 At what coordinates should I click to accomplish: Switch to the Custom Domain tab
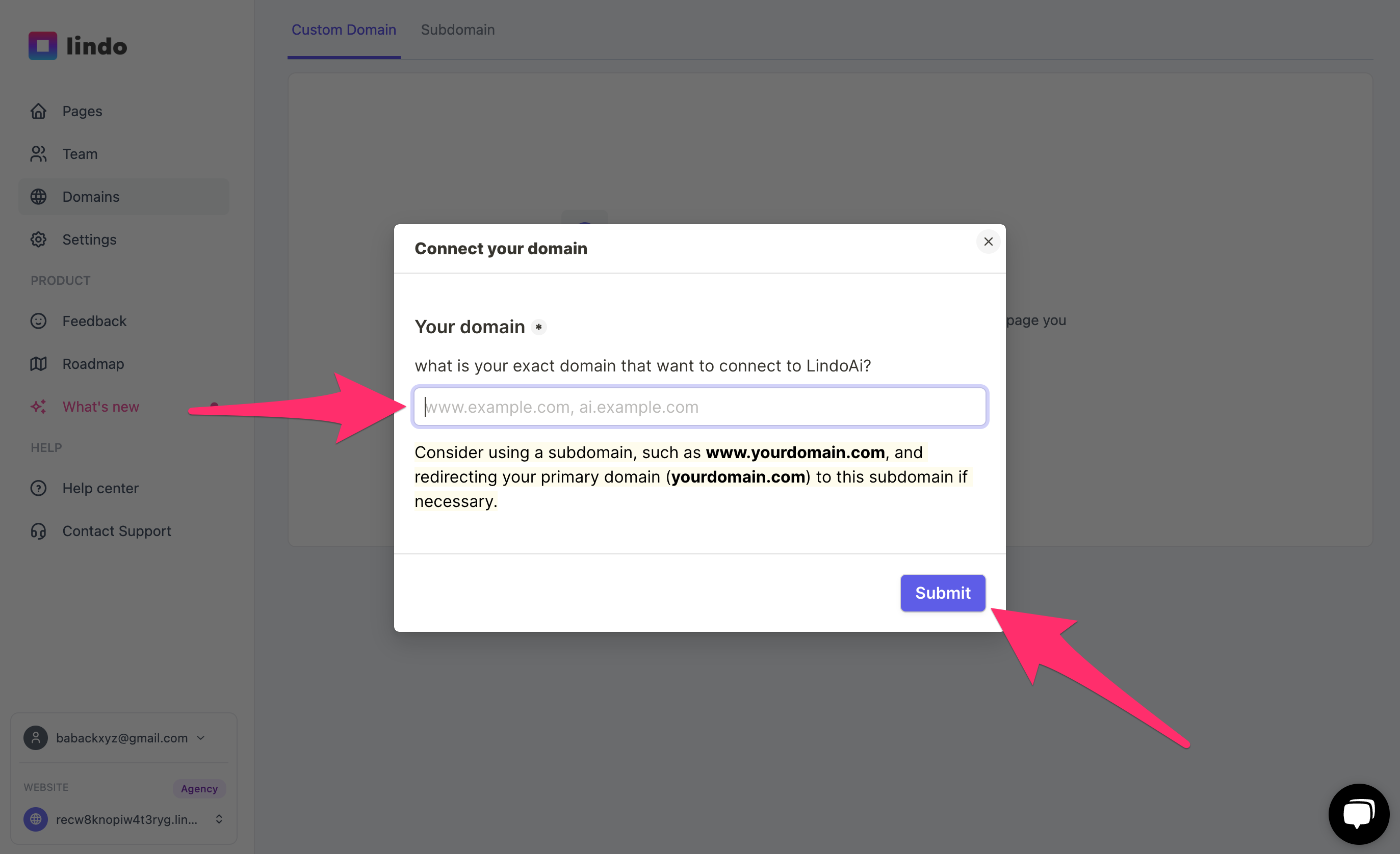344,30
